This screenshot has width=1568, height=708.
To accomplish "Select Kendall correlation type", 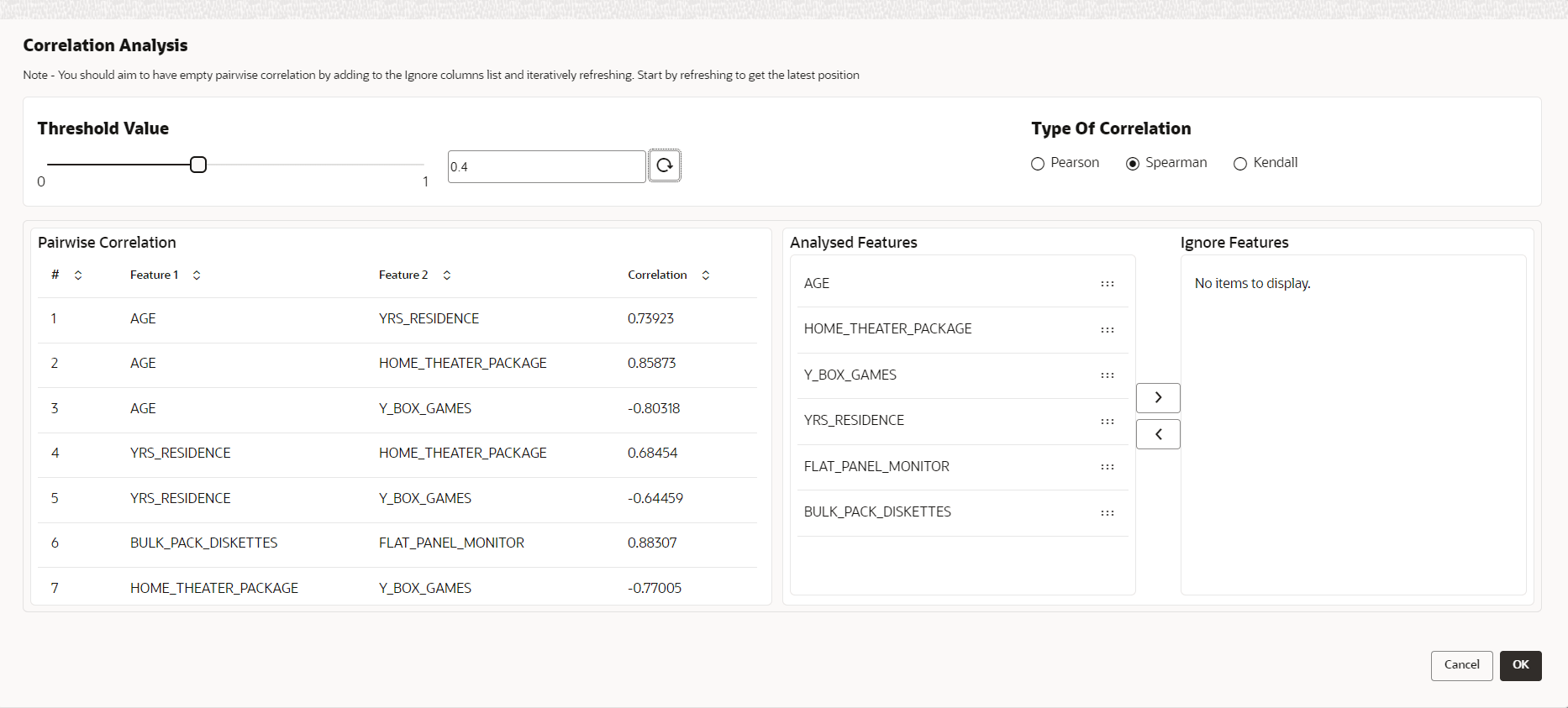I will [1240, 164].
